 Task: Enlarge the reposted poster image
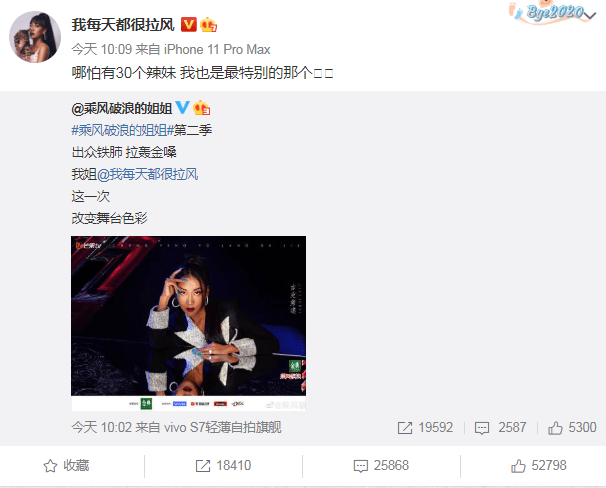[x=189, y=323]
